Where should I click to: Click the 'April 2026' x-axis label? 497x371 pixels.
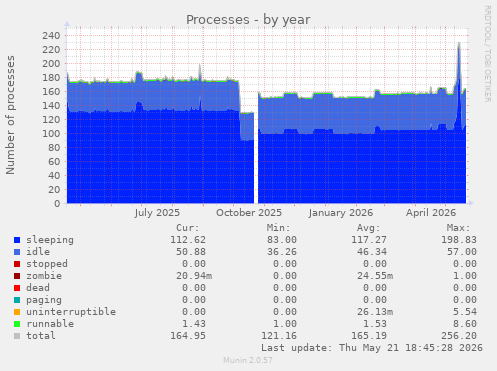pyautogui.click(x=431, y=213)
